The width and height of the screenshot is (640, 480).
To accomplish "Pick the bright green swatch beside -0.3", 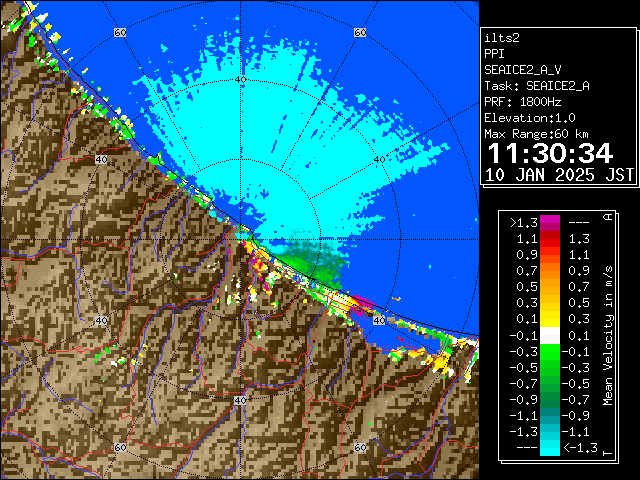I will tap(550, 351).
